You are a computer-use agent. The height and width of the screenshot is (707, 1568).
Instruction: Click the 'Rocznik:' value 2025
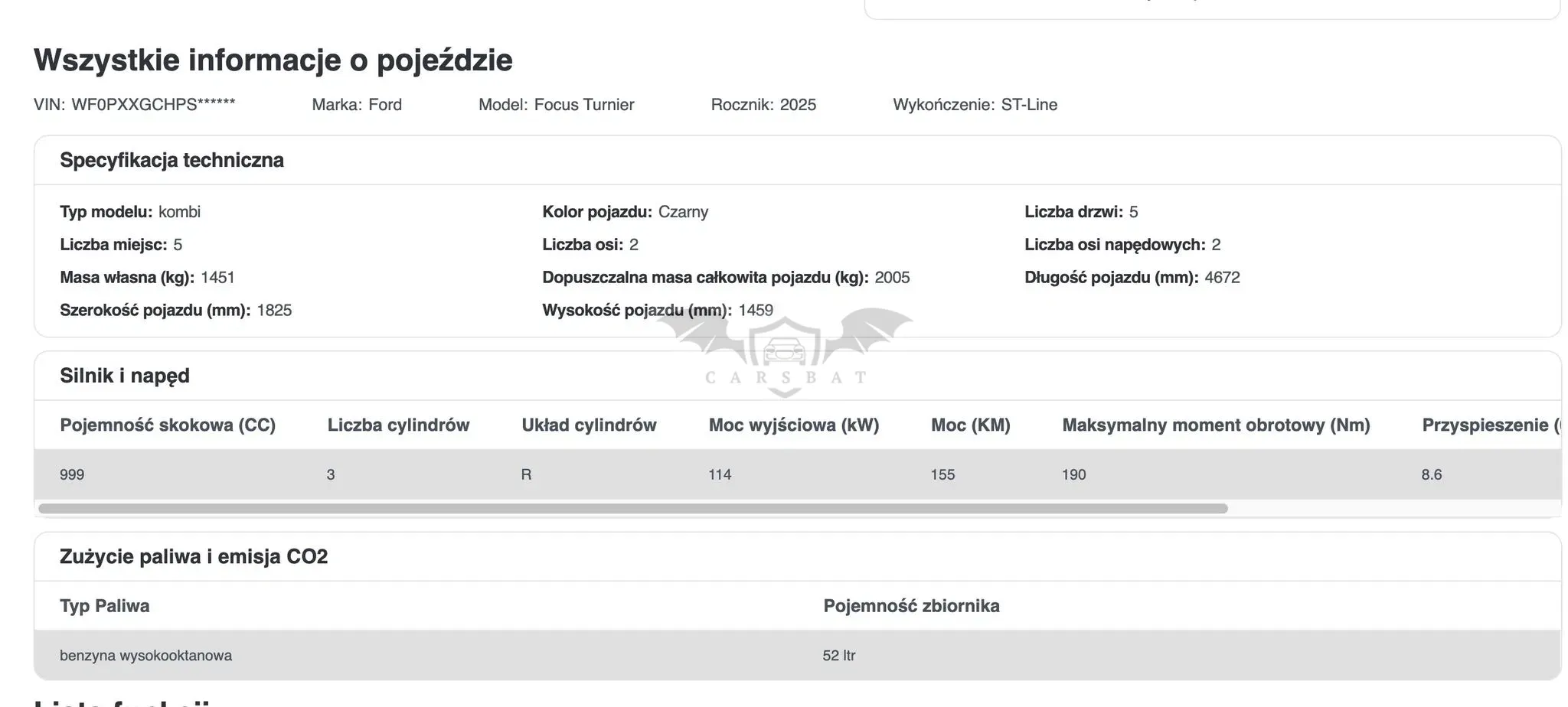click(798, 105)
